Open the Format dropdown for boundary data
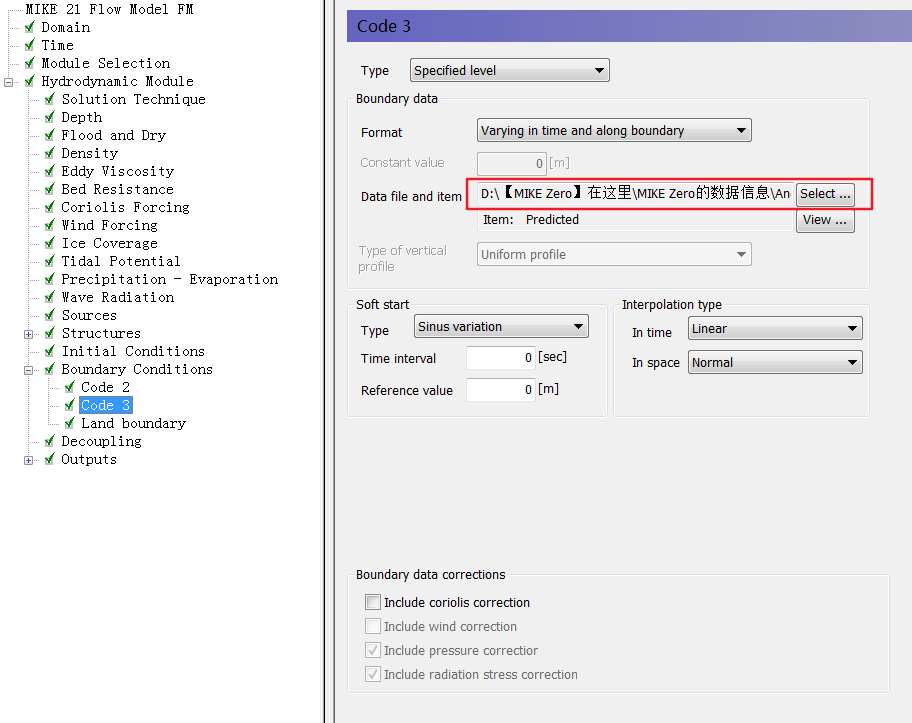 tap(614, 130)
